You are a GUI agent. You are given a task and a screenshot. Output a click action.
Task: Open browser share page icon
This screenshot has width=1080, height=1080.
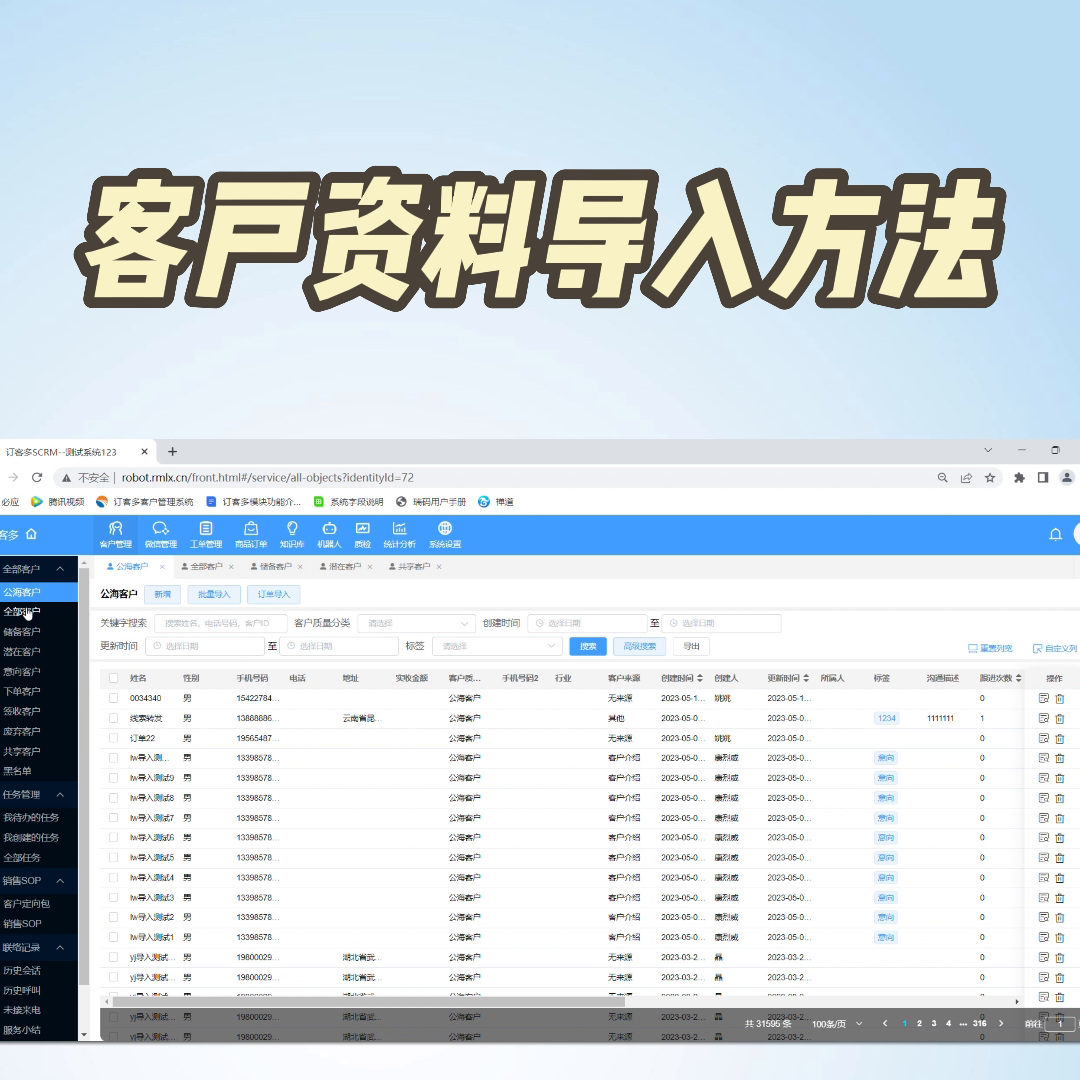pyautogui.click(x=966, y=477)
